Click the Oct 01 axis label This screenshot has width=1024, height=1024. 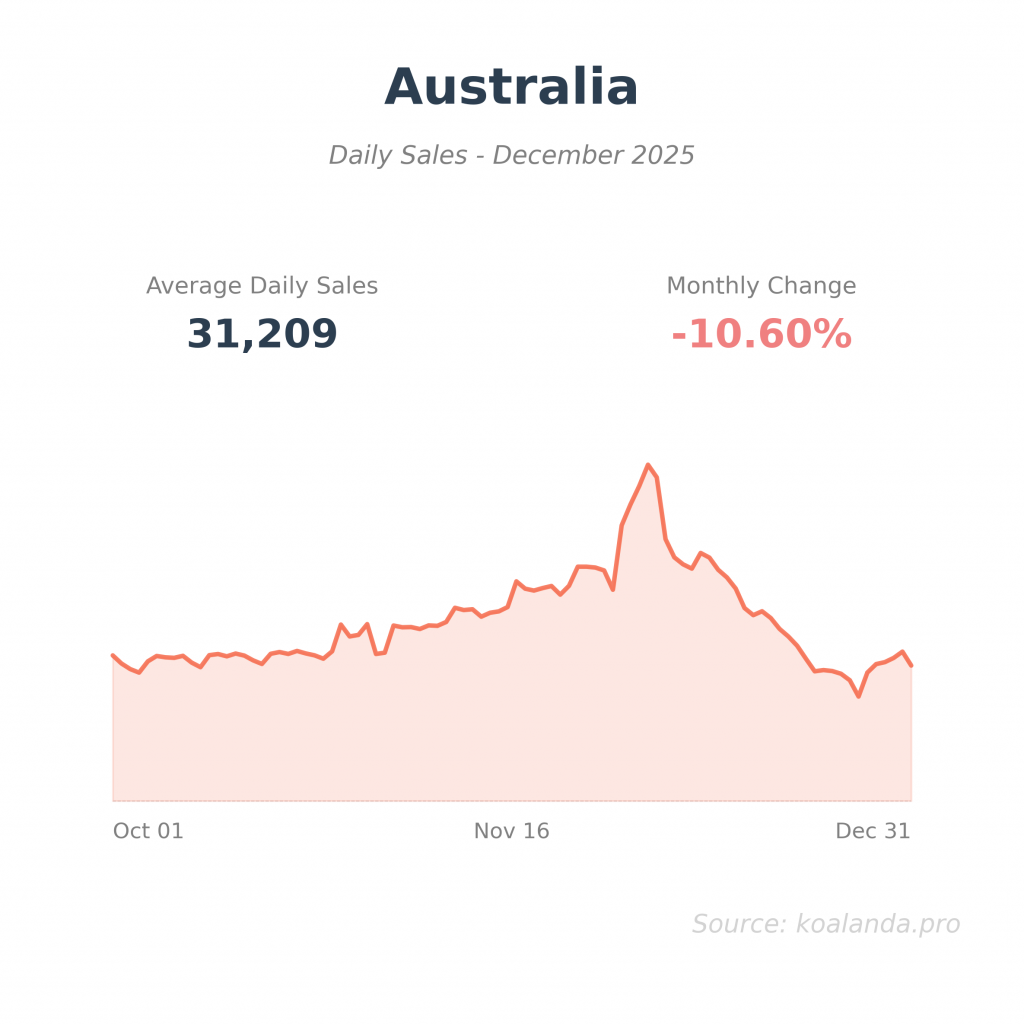148,831
